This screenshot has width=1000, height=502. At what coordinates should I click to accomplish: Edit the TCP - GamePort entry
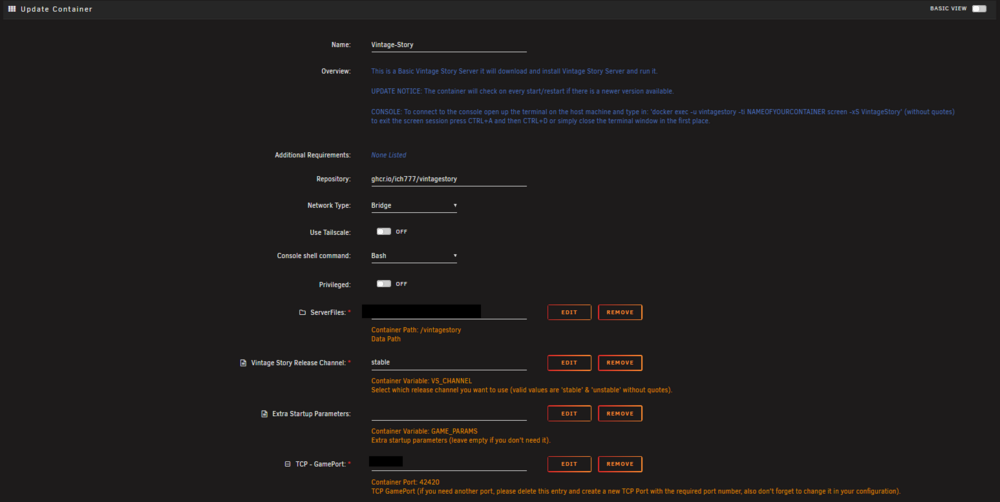click(569, 464)
